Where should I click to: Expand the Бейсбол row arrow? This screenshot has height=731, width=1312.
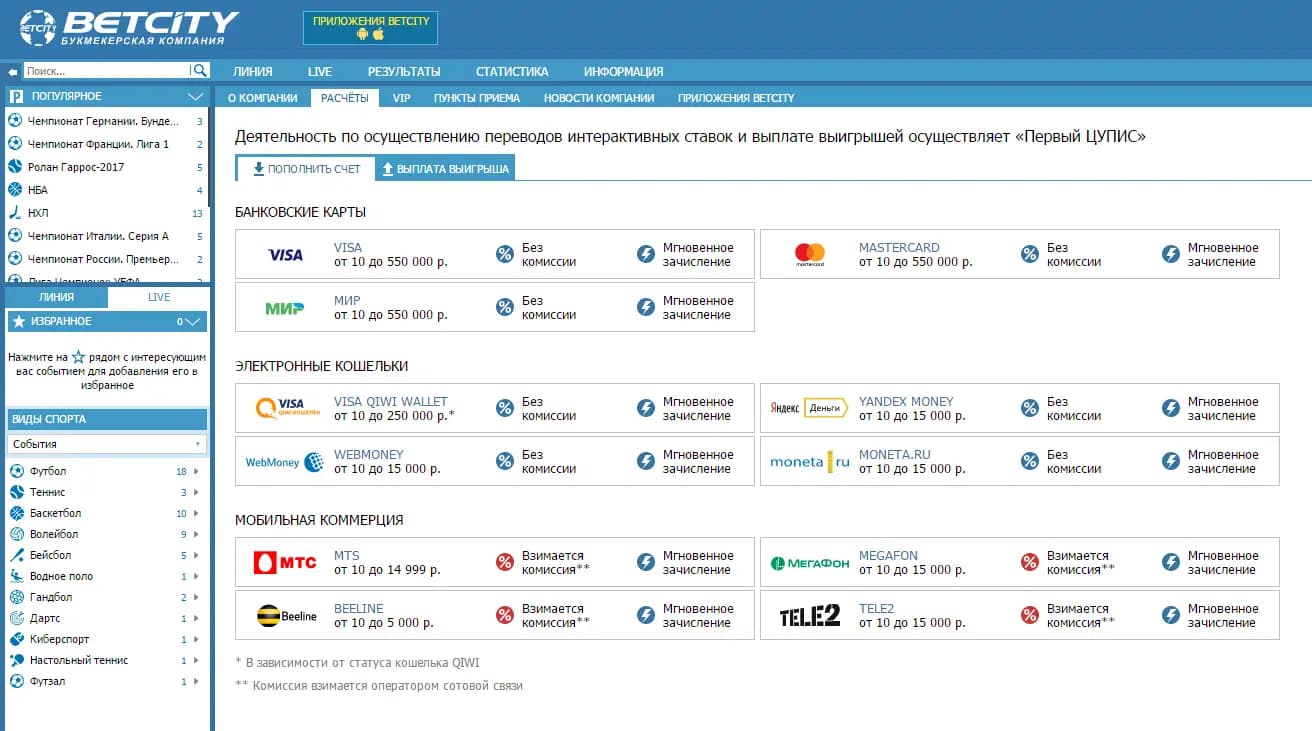click(x=196, y=555)
